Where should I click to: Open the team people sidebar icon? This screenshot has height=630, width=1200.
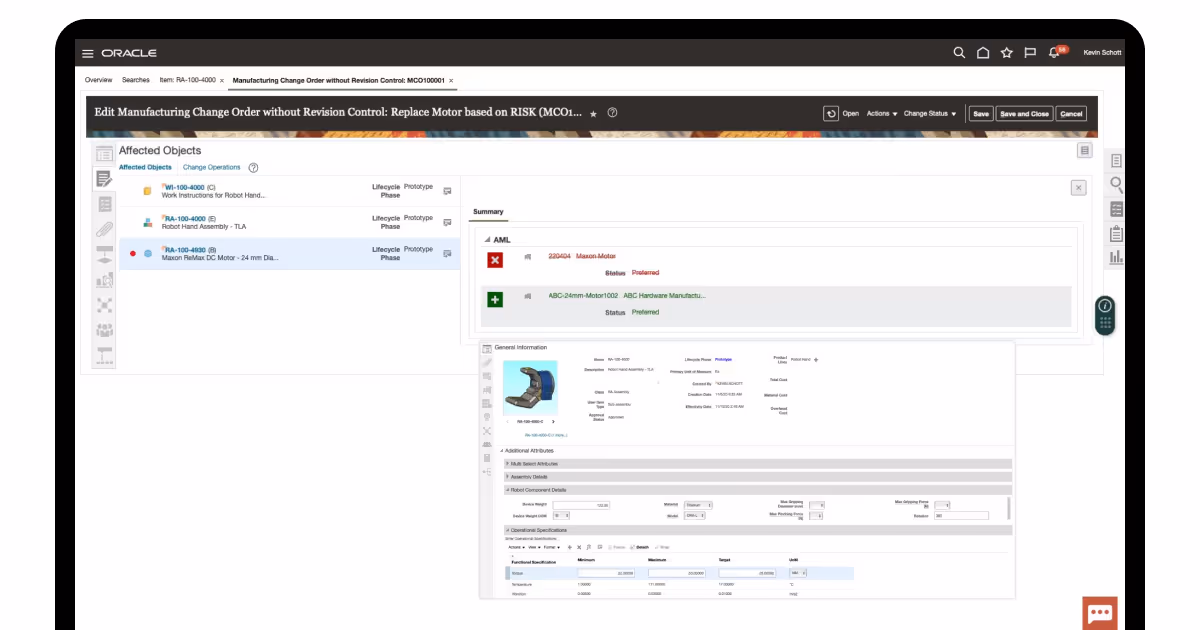(x=104, y=329)
